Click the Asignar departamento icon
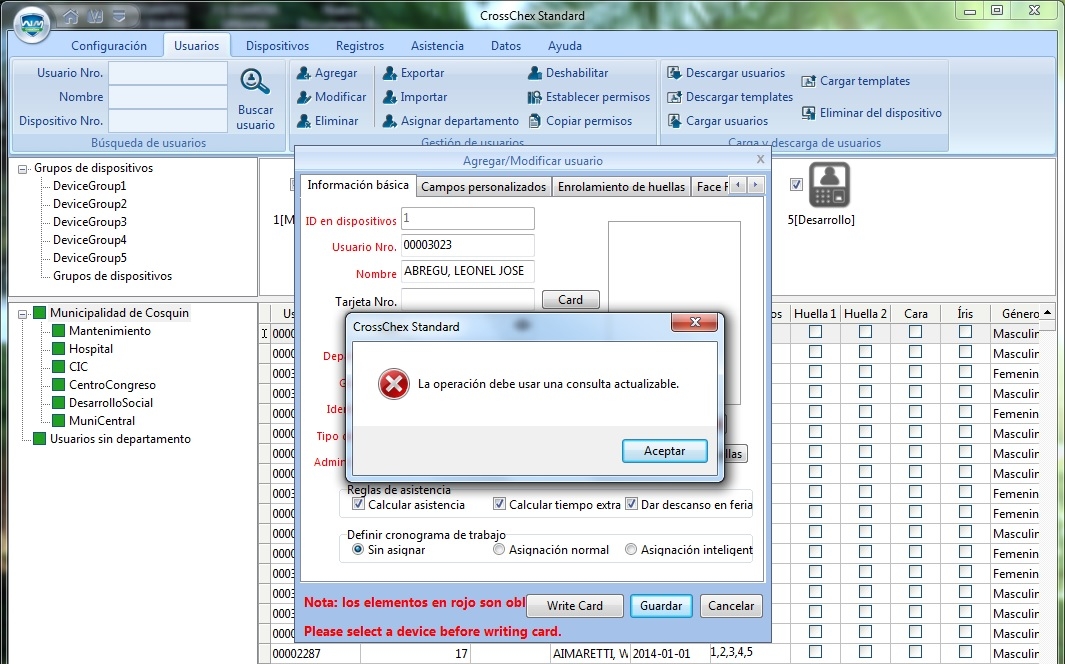 (x=390, y=121)
